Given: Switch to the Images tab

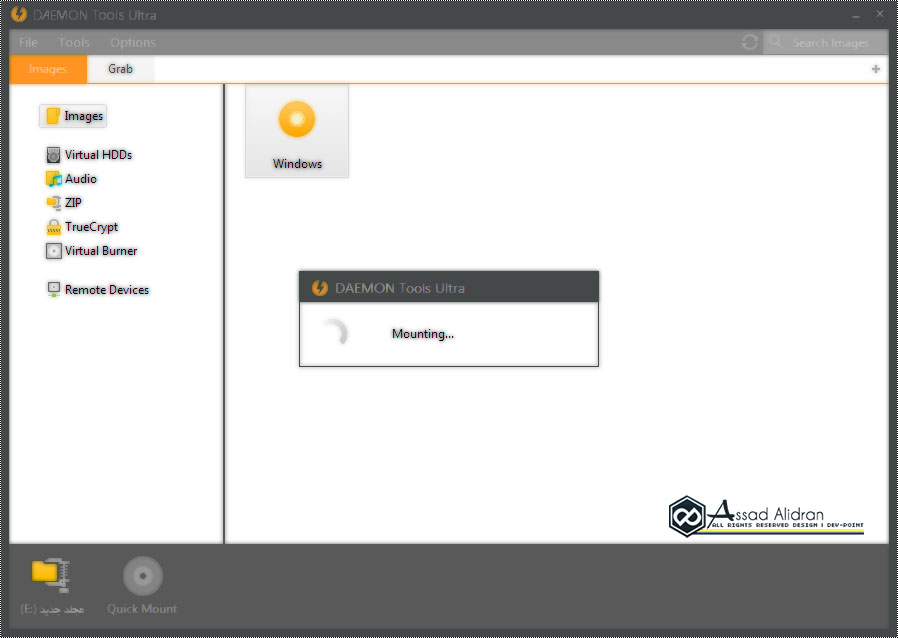Looking at the screenshot, I should pyautogui.click(x=48, y=69).
